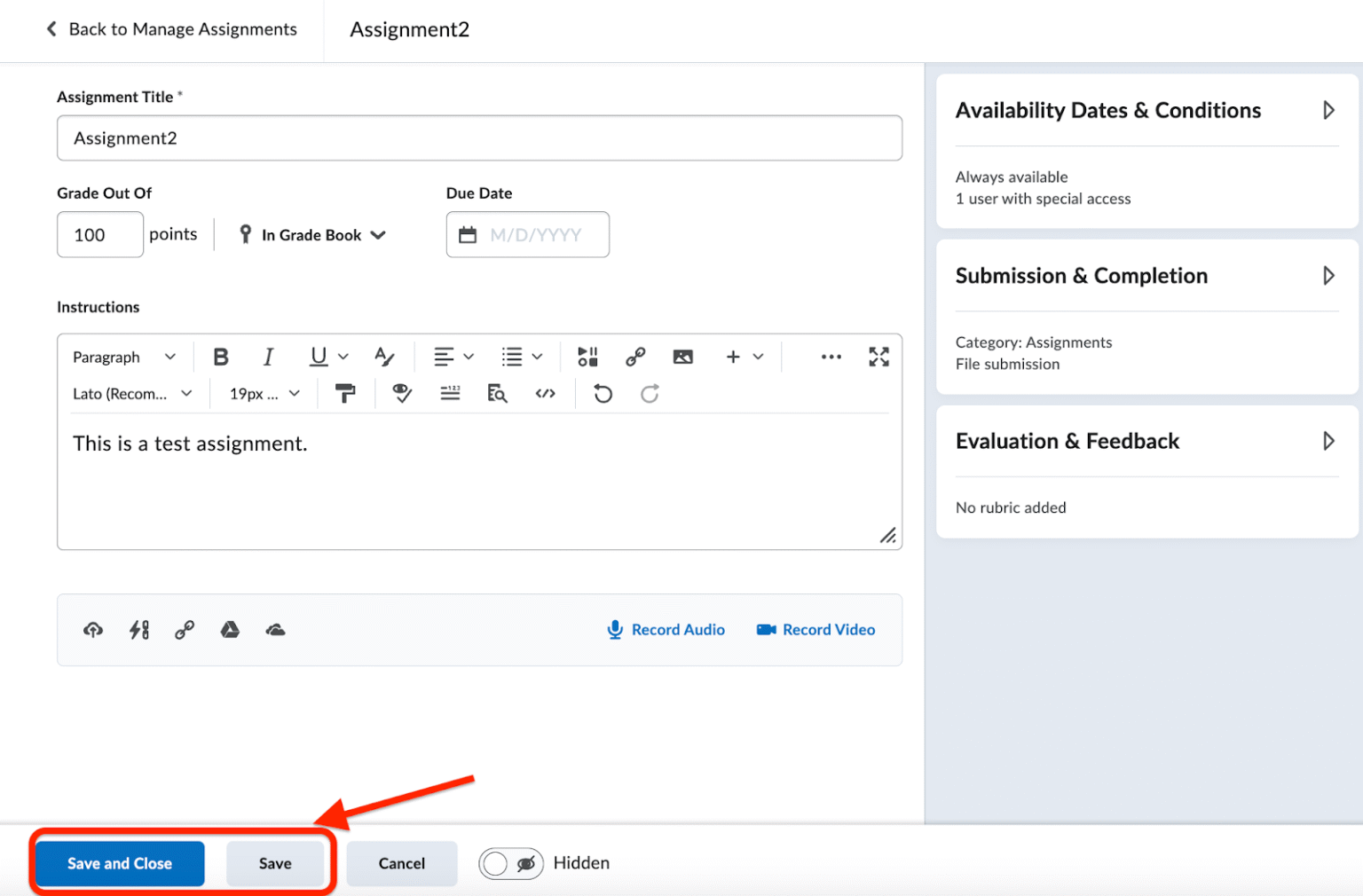Underline the selected text
This screenshot has width=1363, height=896.
[x=317, y=357]
